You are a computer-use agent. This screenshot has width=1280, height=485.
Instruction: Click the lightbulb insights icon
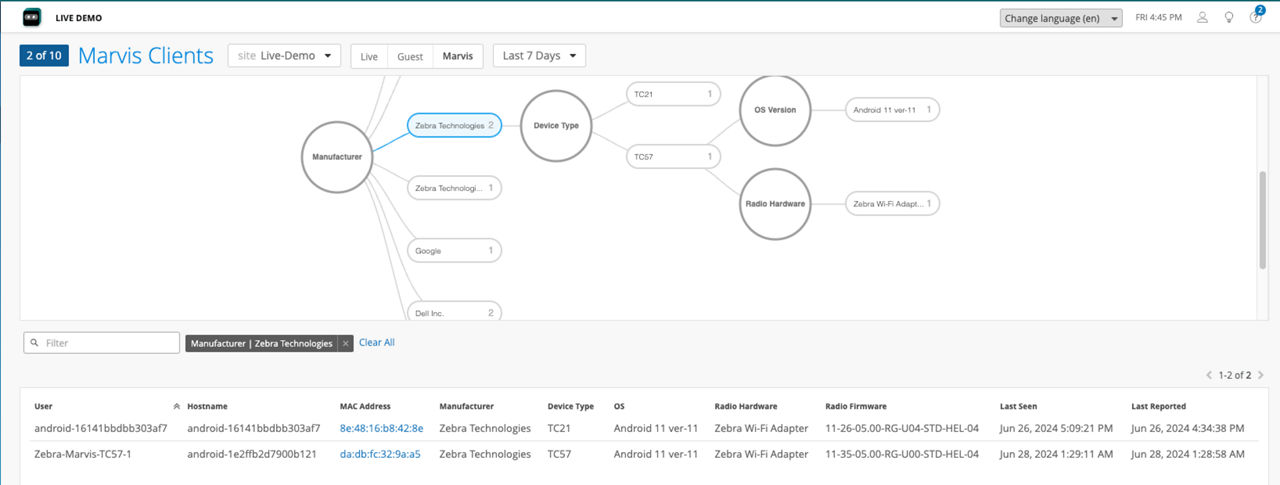1229,18
